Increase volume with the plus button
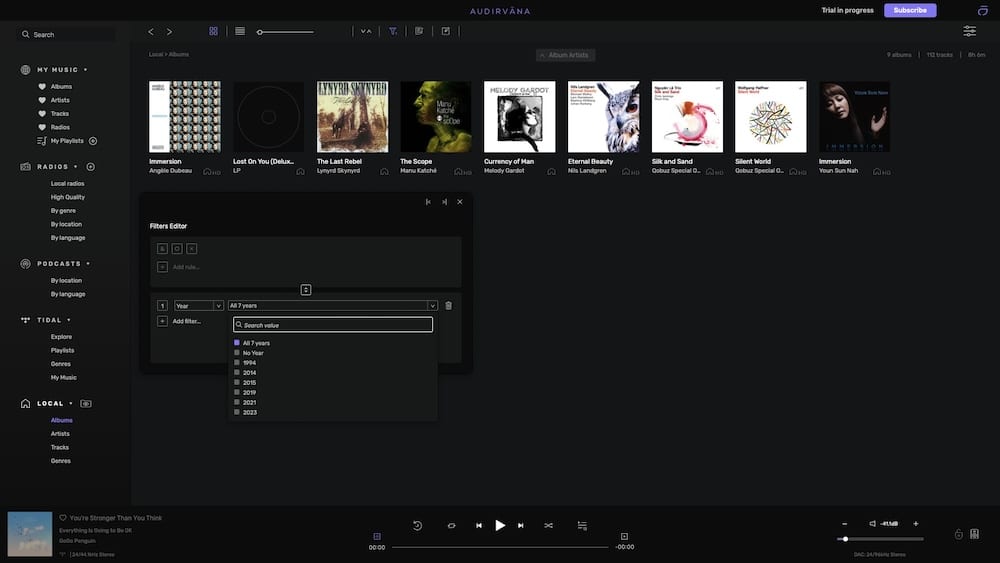1000x563 pixels. click(x=916, y=523)
